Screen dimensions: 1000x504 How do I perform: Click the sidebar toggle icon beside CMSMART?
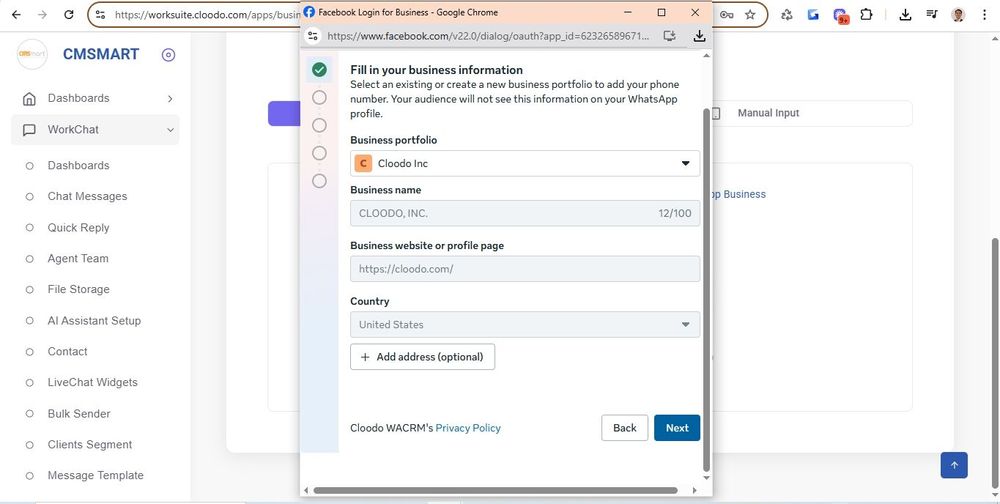tap(168, 55)
